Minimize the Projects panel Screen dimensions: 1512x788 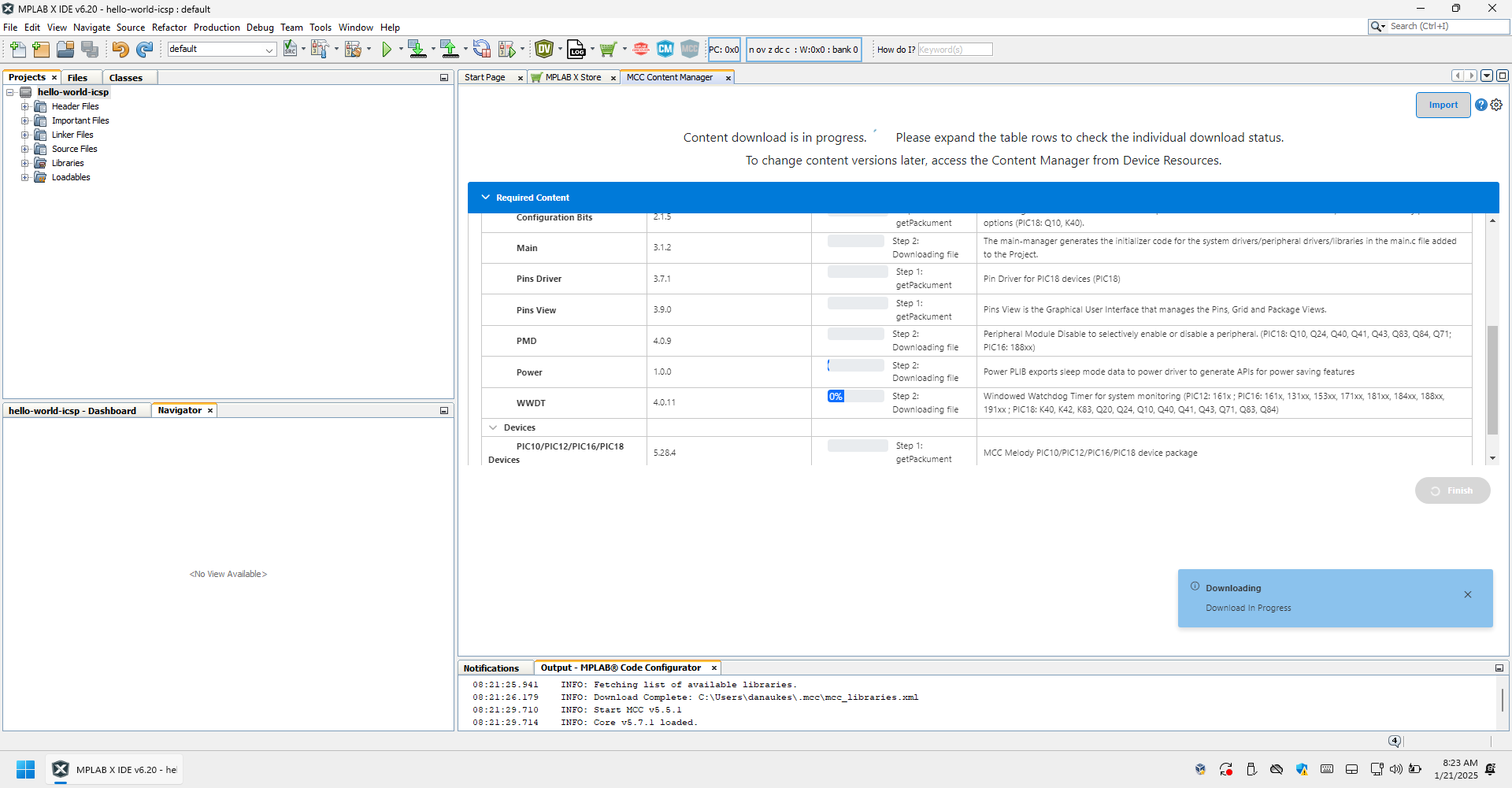coord(444,77)
